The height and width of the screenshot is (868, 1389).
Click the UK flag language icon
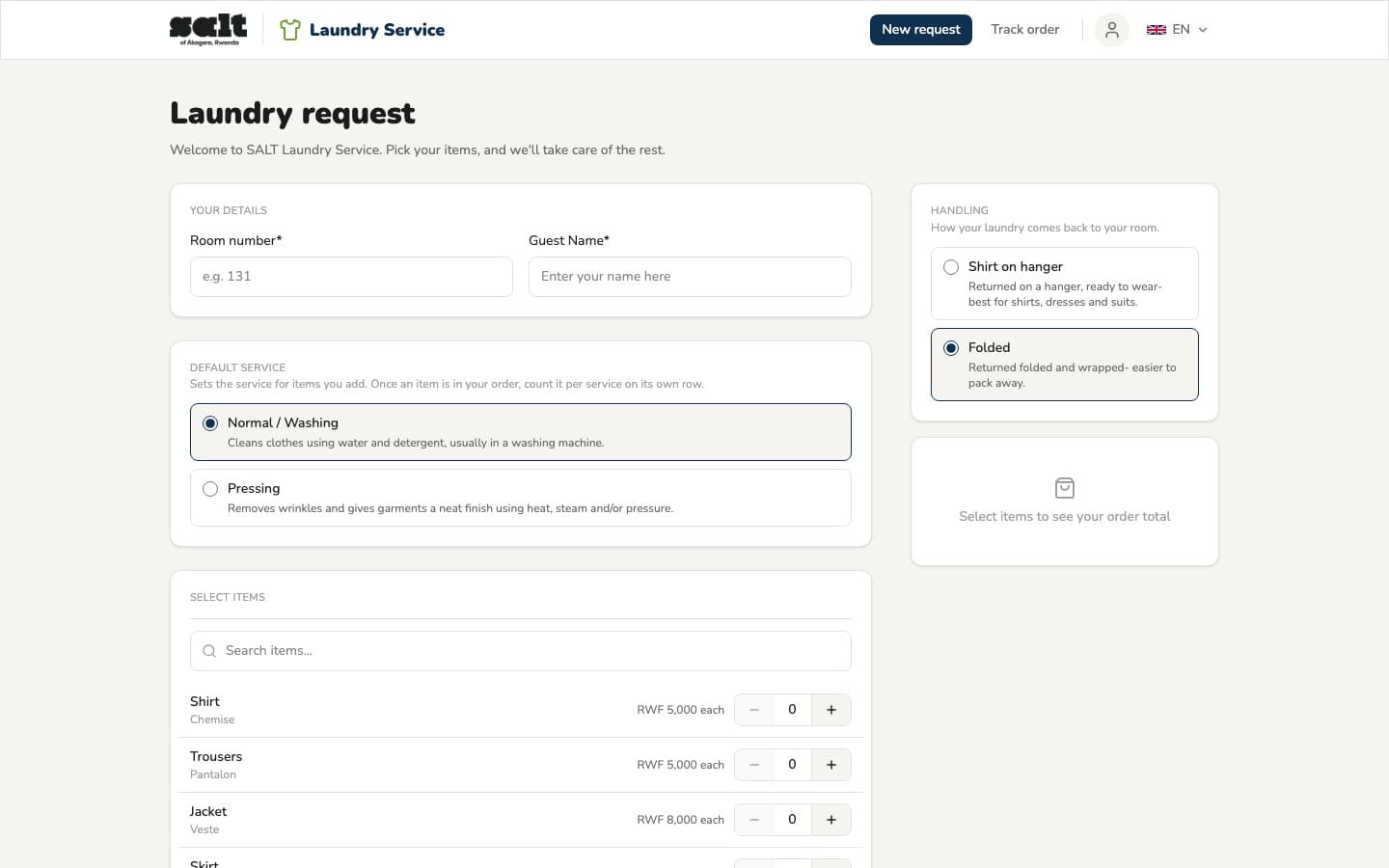[1156, 30]
